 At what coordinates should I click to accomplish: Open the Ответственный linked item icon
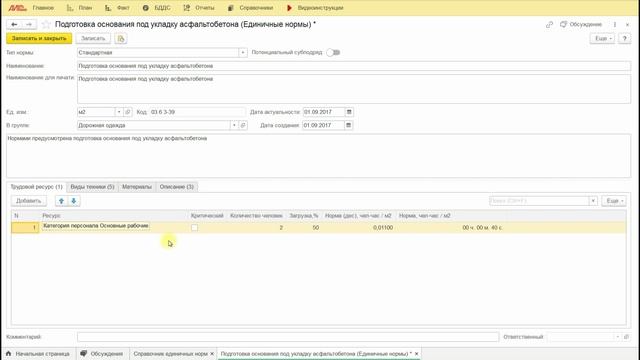pyautogui.click(x=627, y=337)
